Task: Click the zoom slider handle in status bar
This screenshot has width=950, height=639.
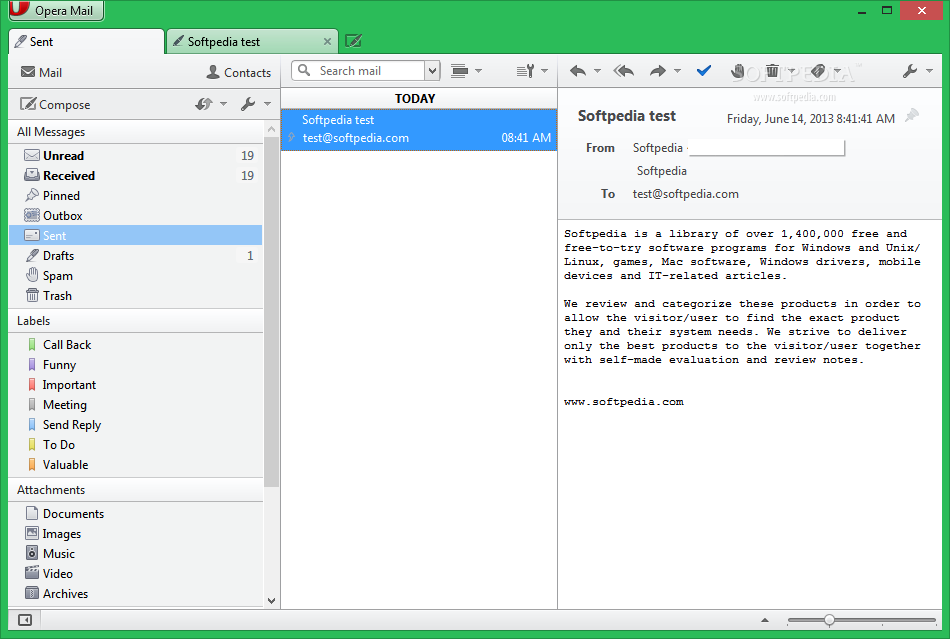Action: (x=829, y=620)
